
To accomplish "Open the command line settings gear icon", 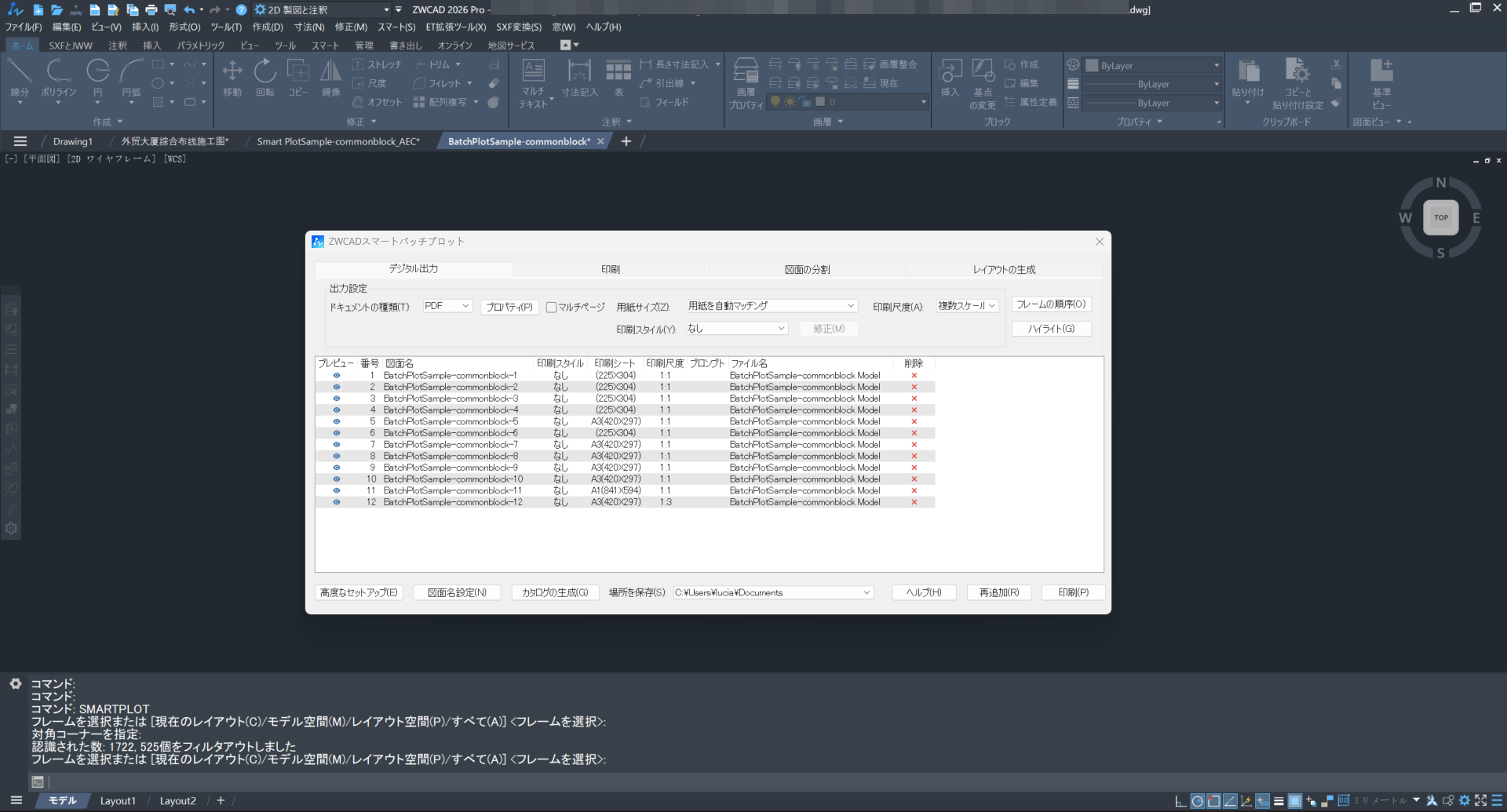I will 15,683.
